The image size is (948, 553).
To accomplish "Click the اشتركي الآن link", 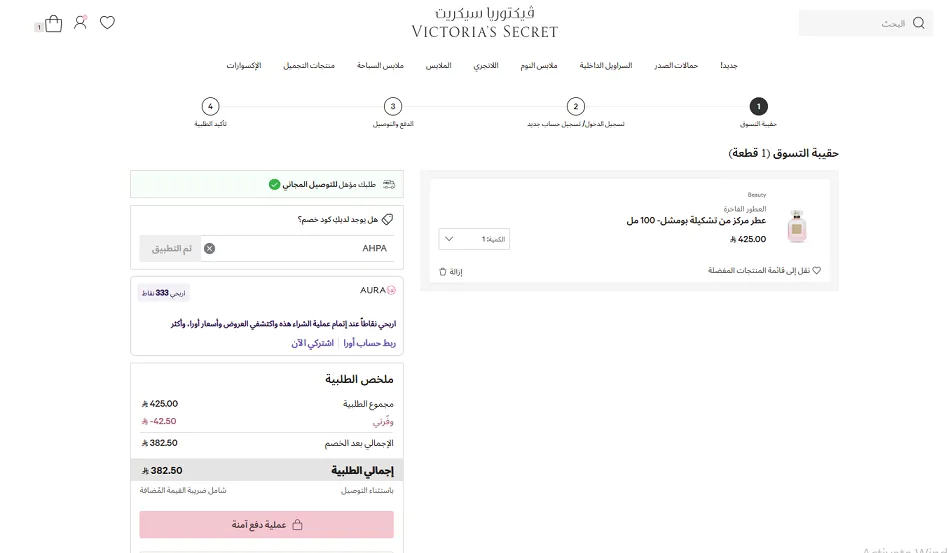I will 313,343.
